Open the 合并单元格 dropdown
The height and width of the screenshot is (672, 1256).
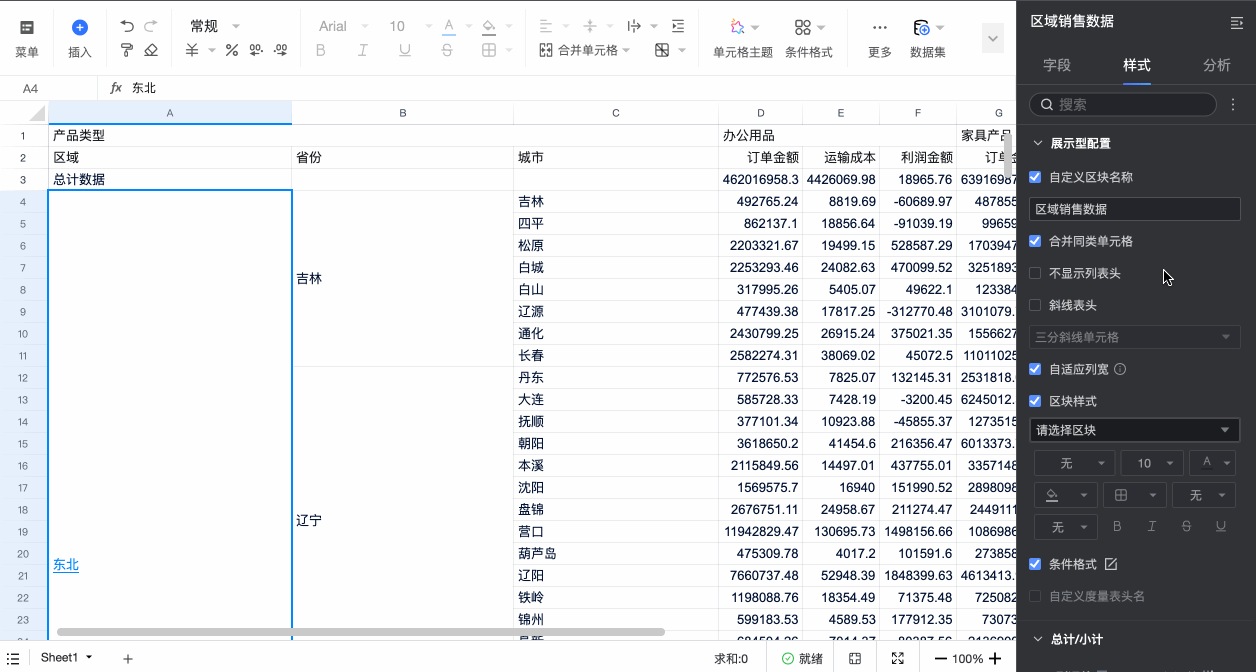pyautogui.click(x=585, y=50)
